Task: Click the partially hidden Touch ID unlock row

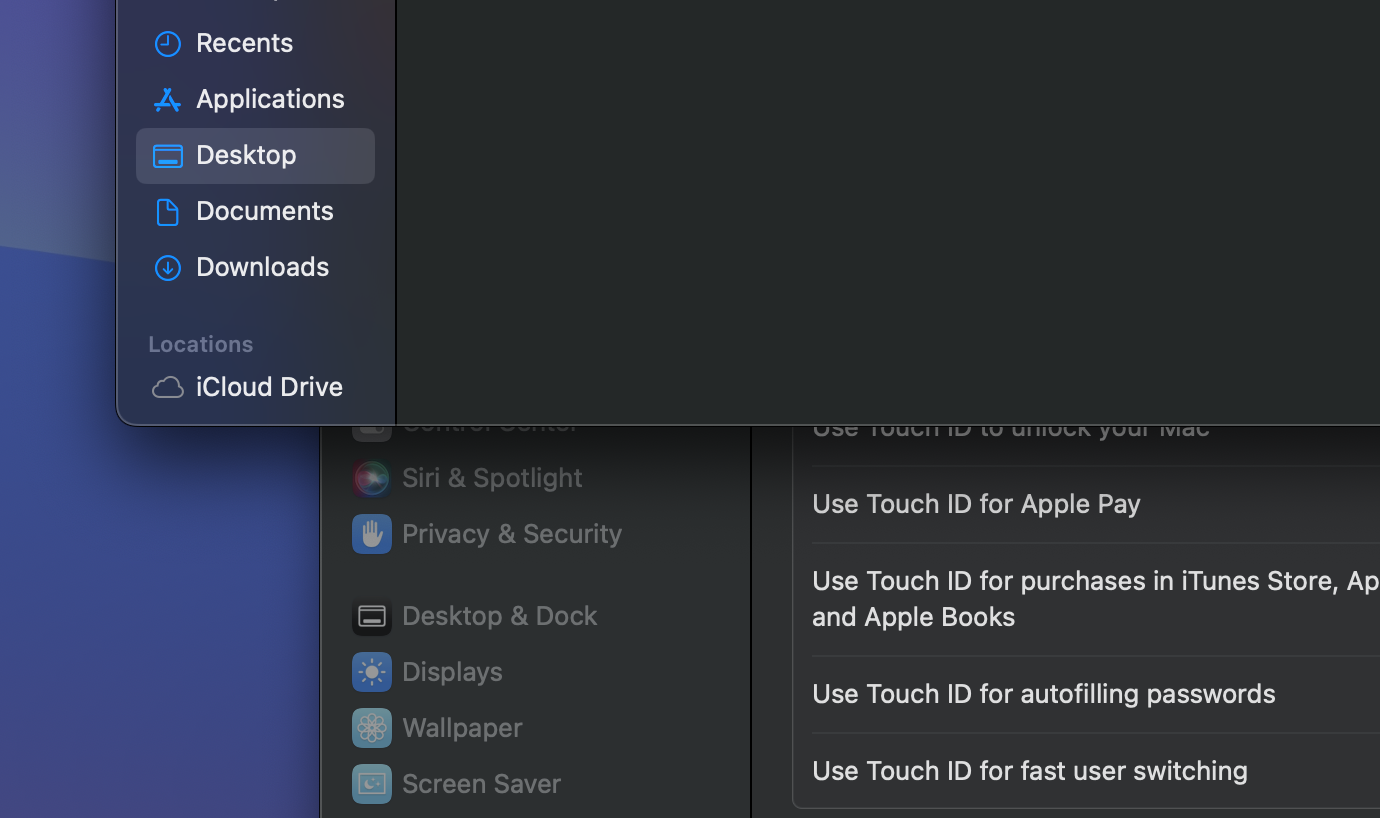Action: [1010, 432]
